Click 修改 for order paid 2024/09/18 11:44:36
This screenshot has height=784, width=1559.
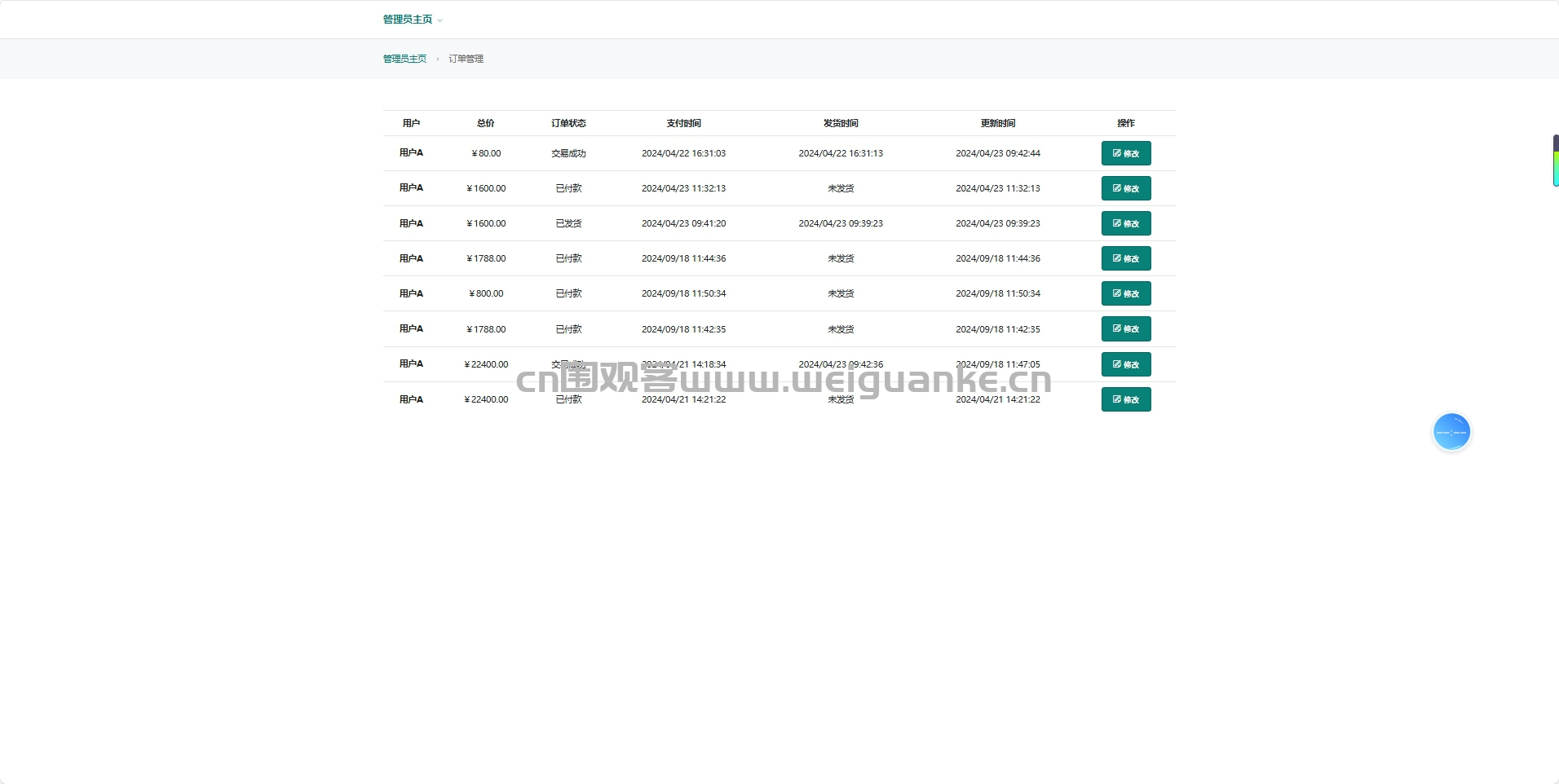click(x=1126, y=258)
